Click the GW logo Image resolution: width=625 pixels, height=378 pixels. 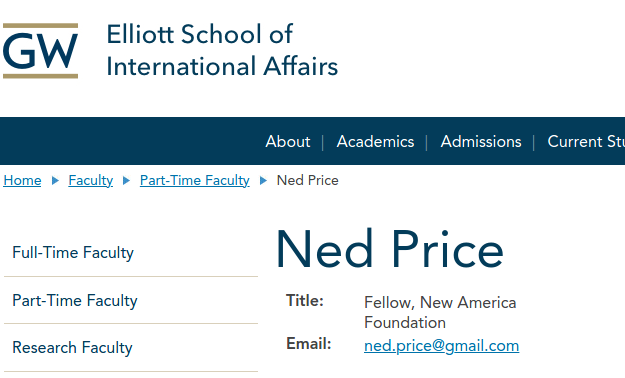[40, 51]
